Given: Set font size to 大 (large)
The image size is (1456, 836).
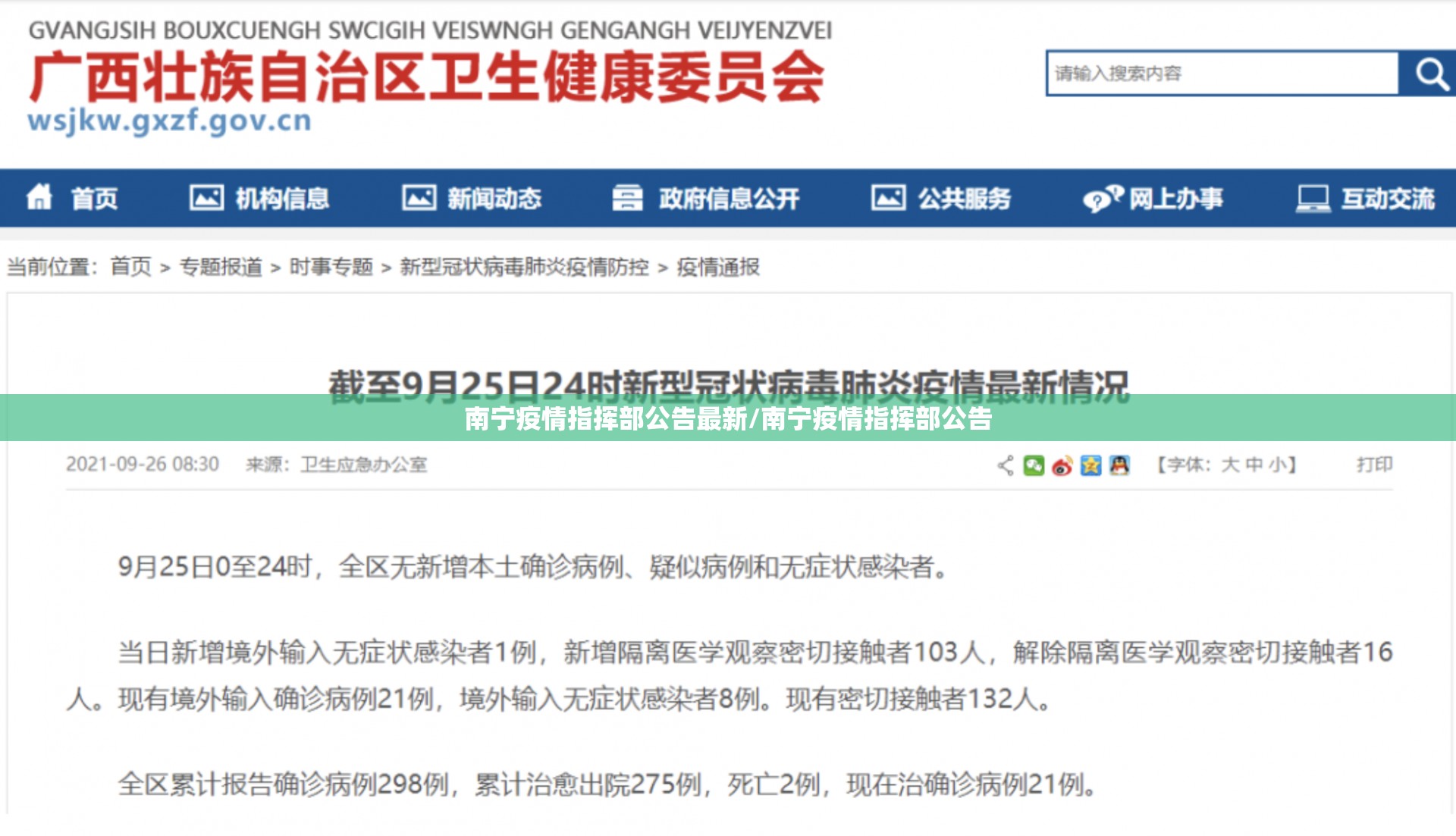Looking at the screenshot, I should tap(1229, 465).
